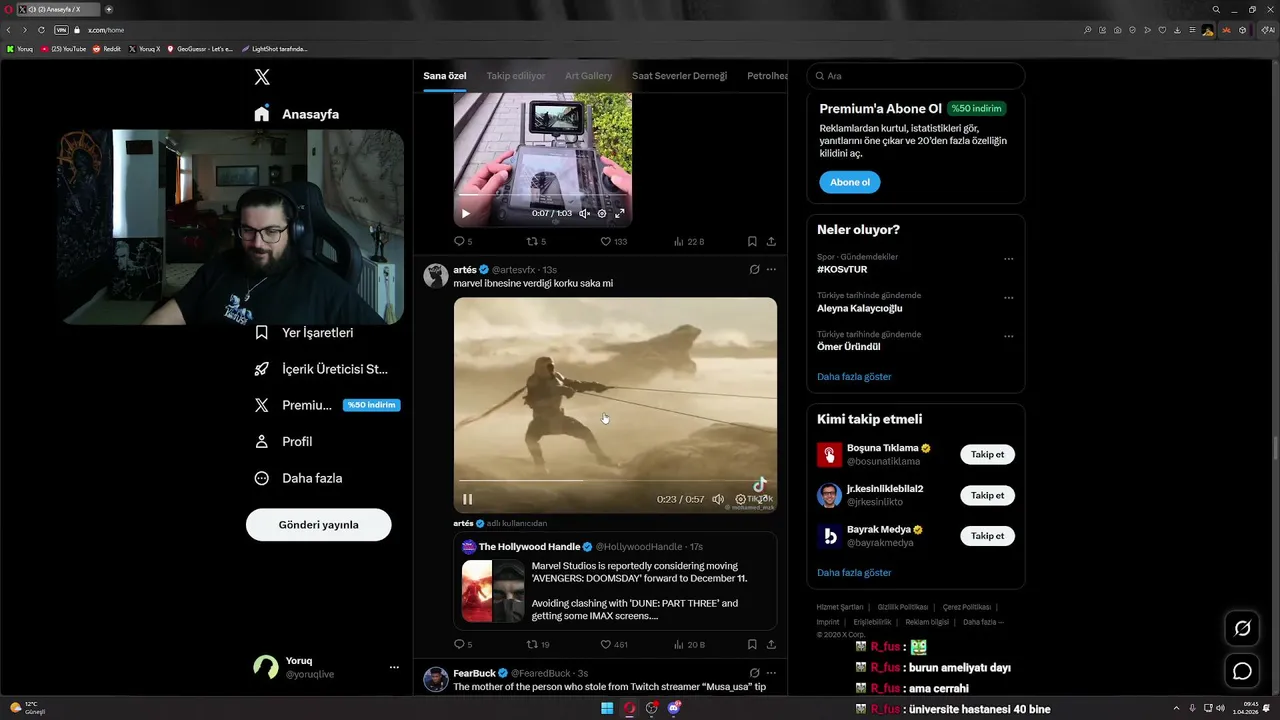The height and width of the screenshot is (720, 1280).
Task: Show more accounts under Kimi takip etmeli
Action: [854, 573]
